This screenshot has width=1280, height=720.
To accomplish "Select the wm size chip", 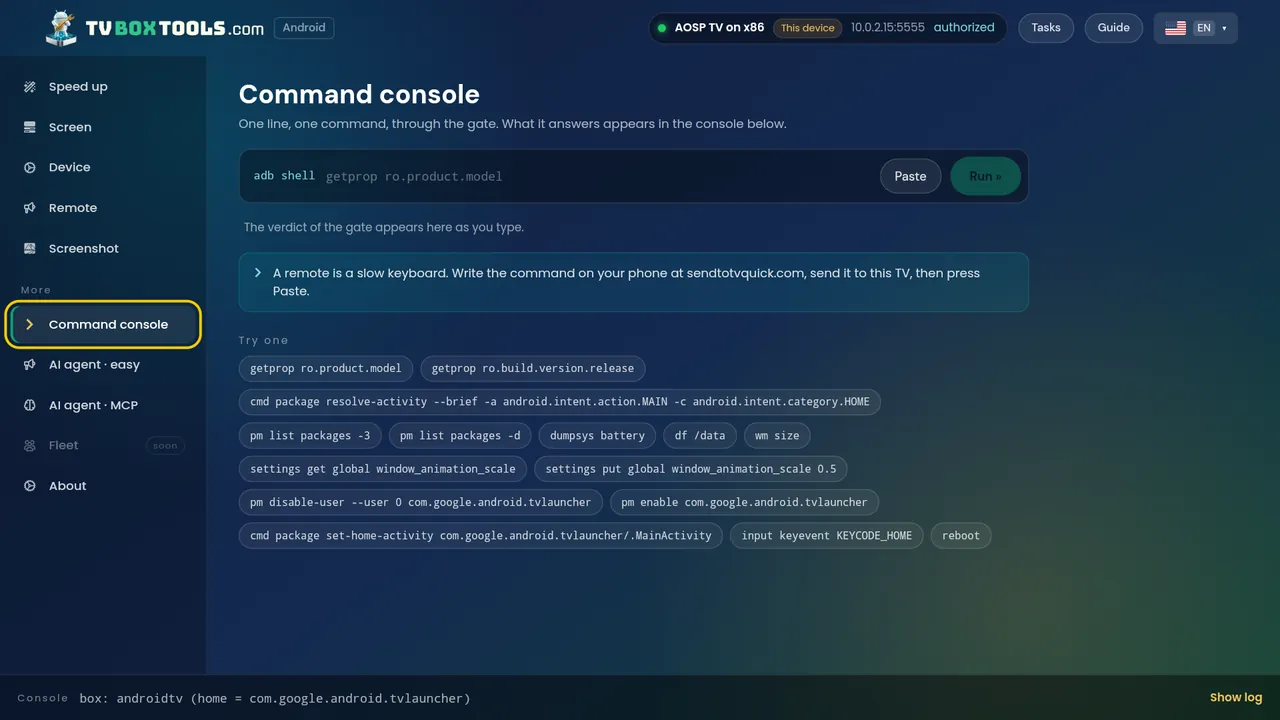I will 777,436.
